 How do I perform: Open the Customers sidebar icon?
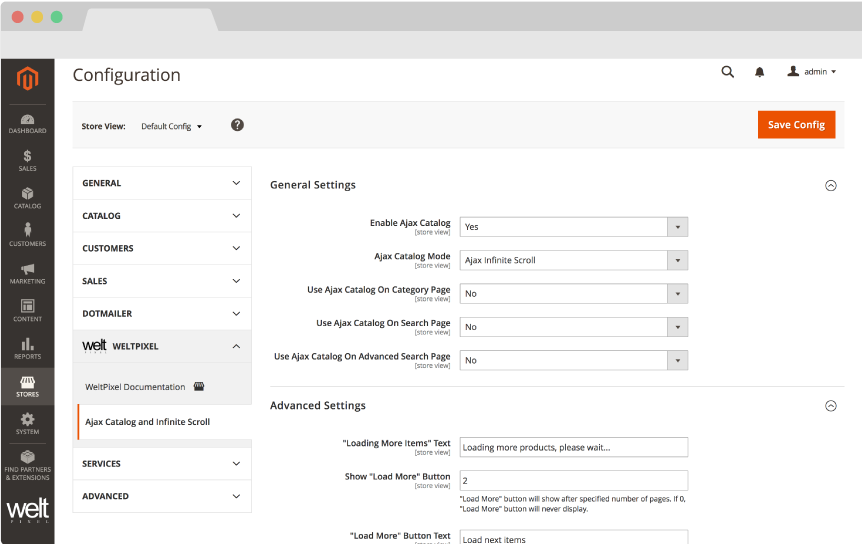[x=27, y=235]
